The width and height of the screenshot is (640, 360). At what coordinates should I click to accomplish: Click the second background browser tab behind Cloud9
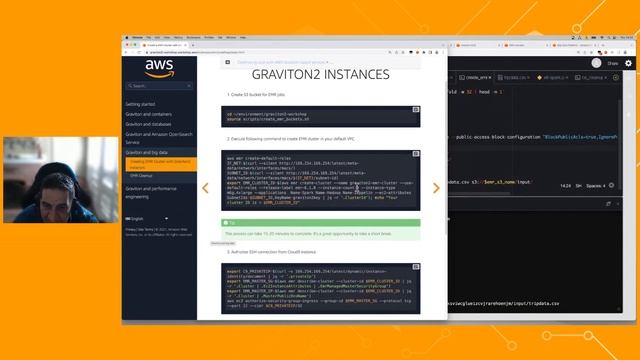point(524,45)
